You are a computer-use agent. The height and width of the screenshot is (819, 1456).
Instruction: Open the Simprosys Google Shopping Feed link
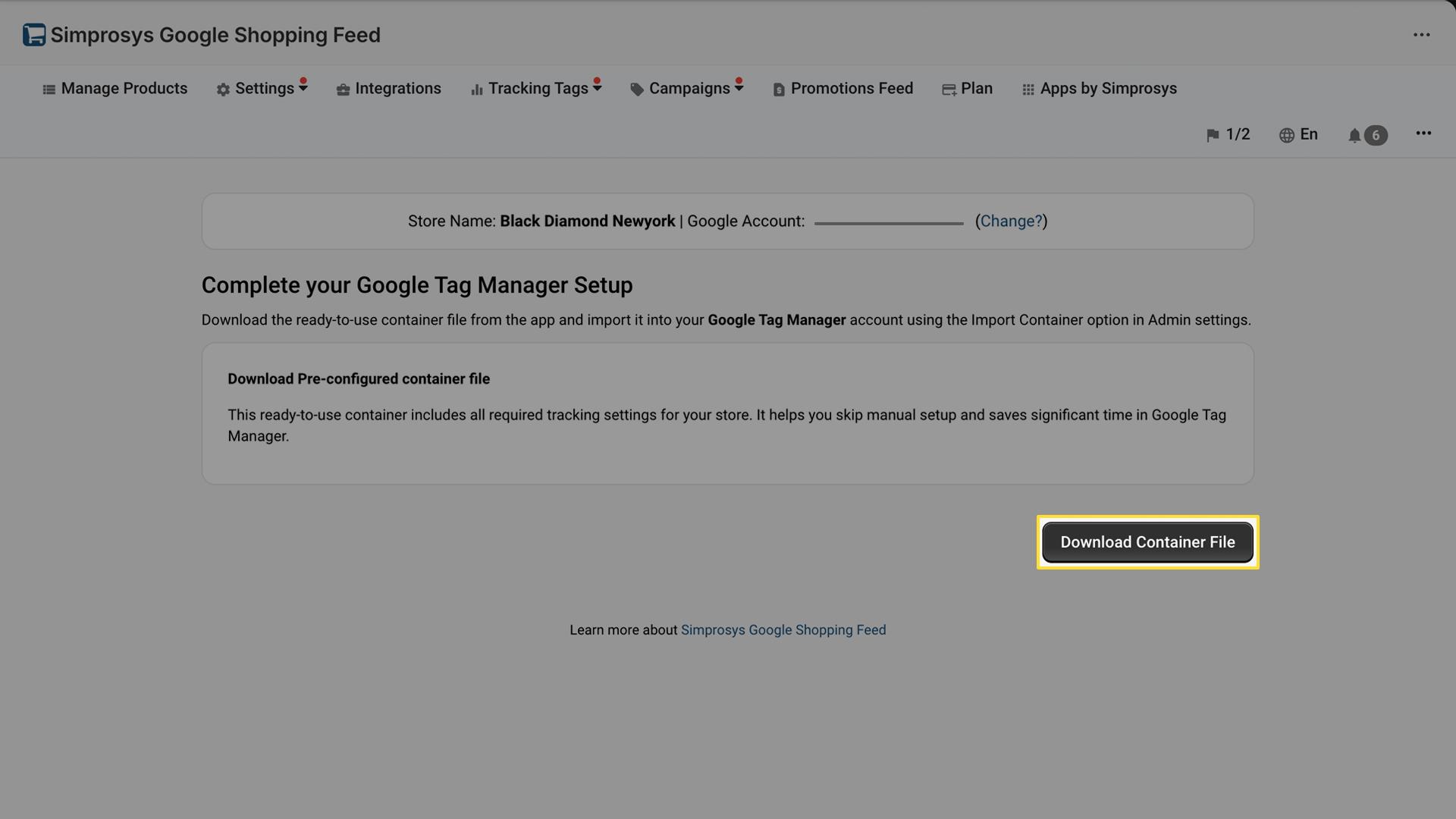click(783, 629)
